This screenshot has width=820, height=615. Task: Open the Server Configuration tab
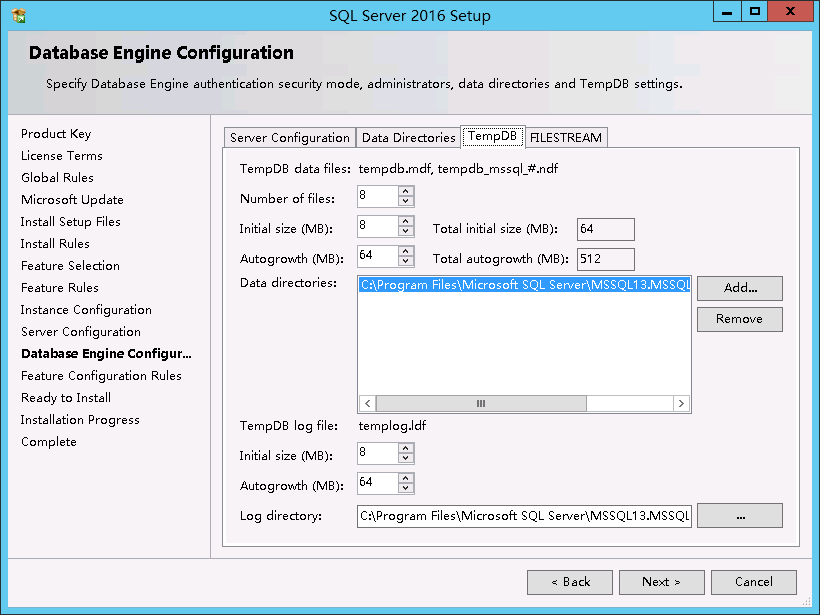pyautogui.click(x=290, y=138)
